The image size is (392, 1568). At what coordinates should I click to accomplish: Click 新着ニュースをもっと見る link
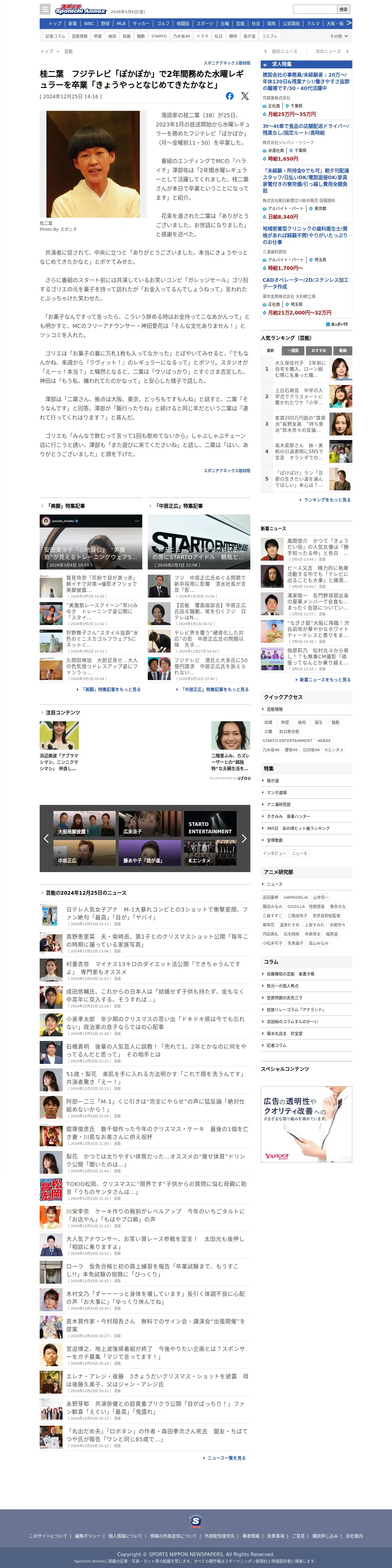[325, 679]
